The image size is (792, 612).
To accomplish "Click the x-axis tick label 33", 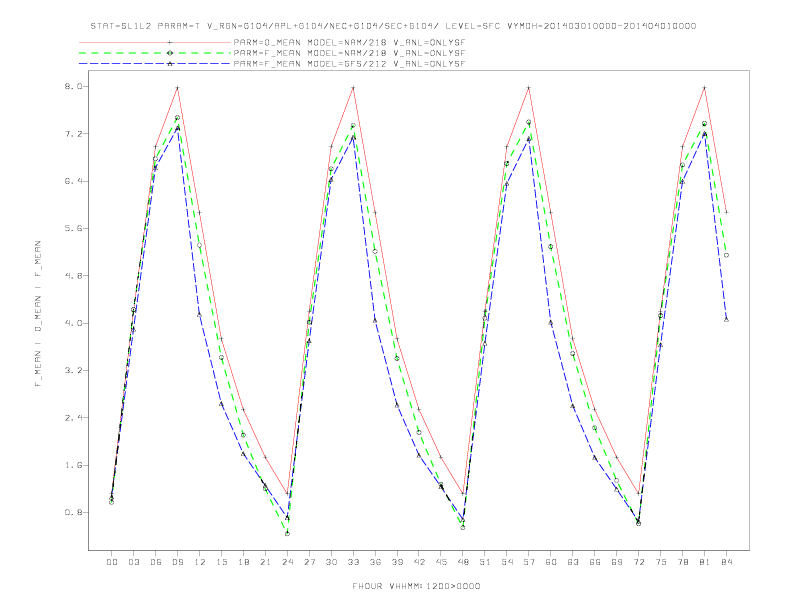I will 353,562.
